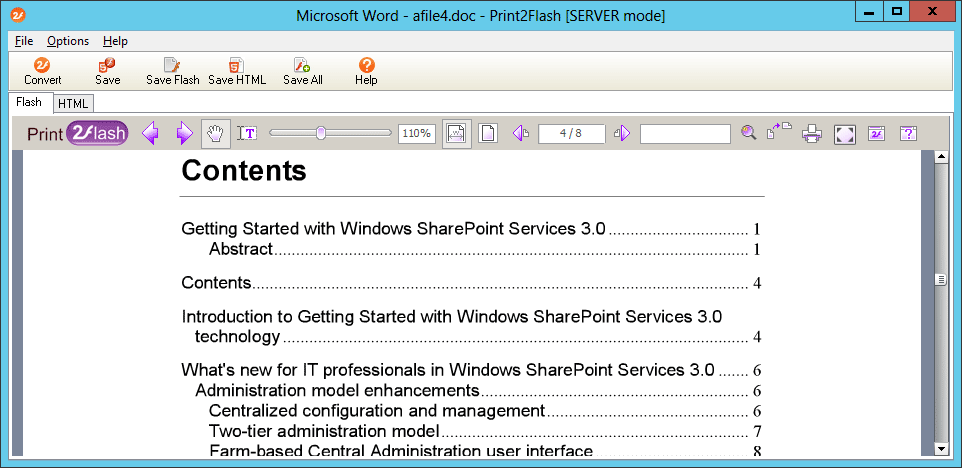The width and height of the screenshot is (962, 468).
Task: Click the Save HTML button
Action: pyautogui.click(x=237, y=71)
